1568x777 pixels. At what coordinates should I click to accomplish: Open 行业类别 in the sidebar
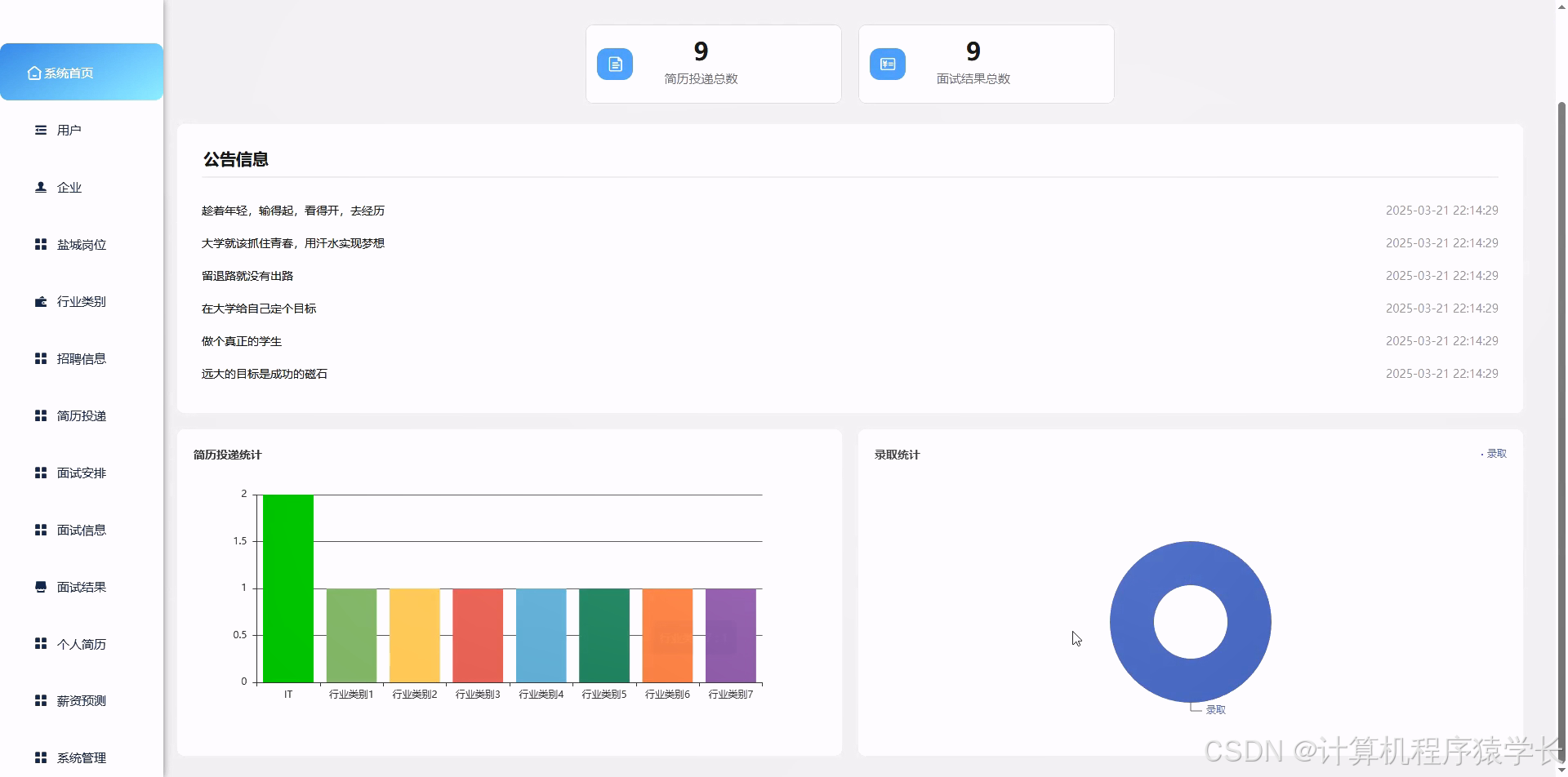pos(82,301)
